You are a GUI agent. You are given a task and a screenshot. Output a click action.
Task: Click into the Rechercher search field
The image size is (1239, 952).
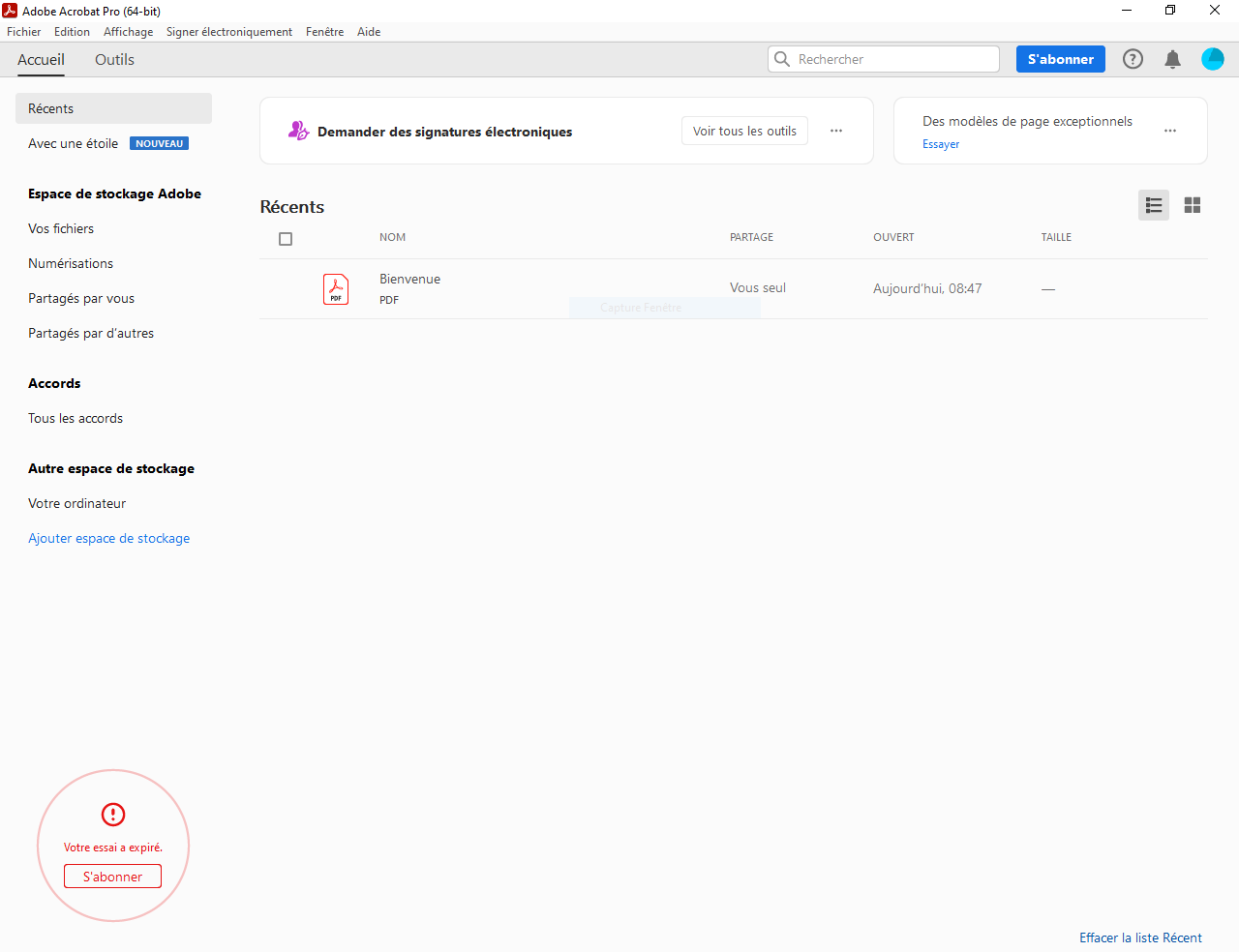pyautogui.click(x=884, y=59)
